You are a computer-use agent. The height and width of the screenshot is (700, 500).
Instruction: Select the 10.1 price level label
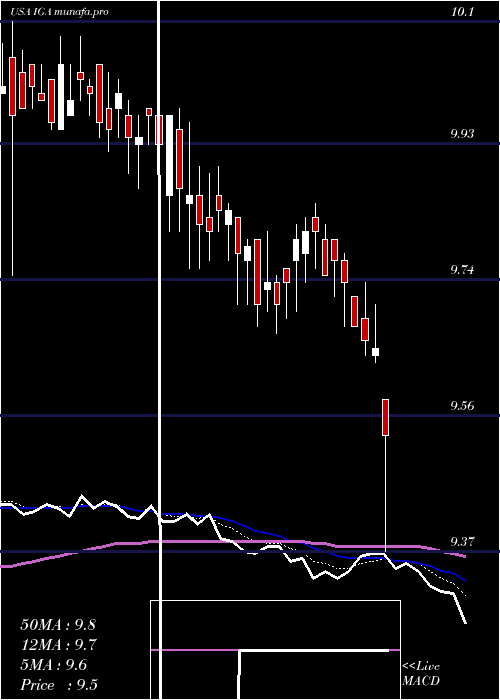(x=462, y=12)
